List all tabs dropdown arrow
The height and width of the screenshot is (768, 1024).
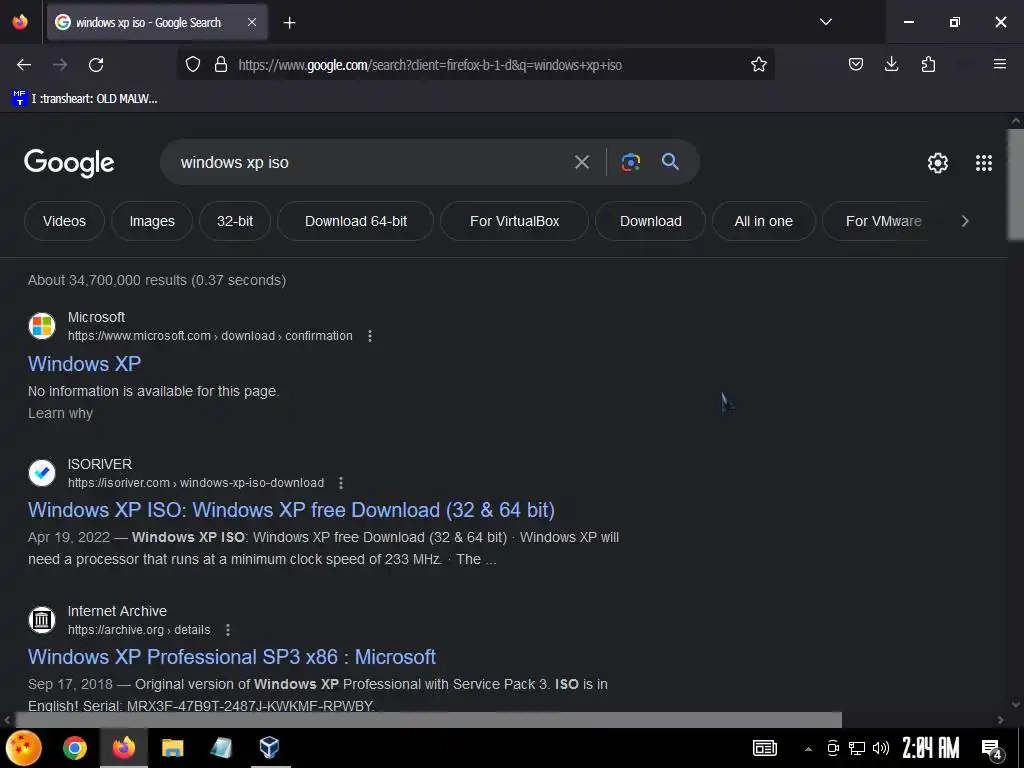825,22
